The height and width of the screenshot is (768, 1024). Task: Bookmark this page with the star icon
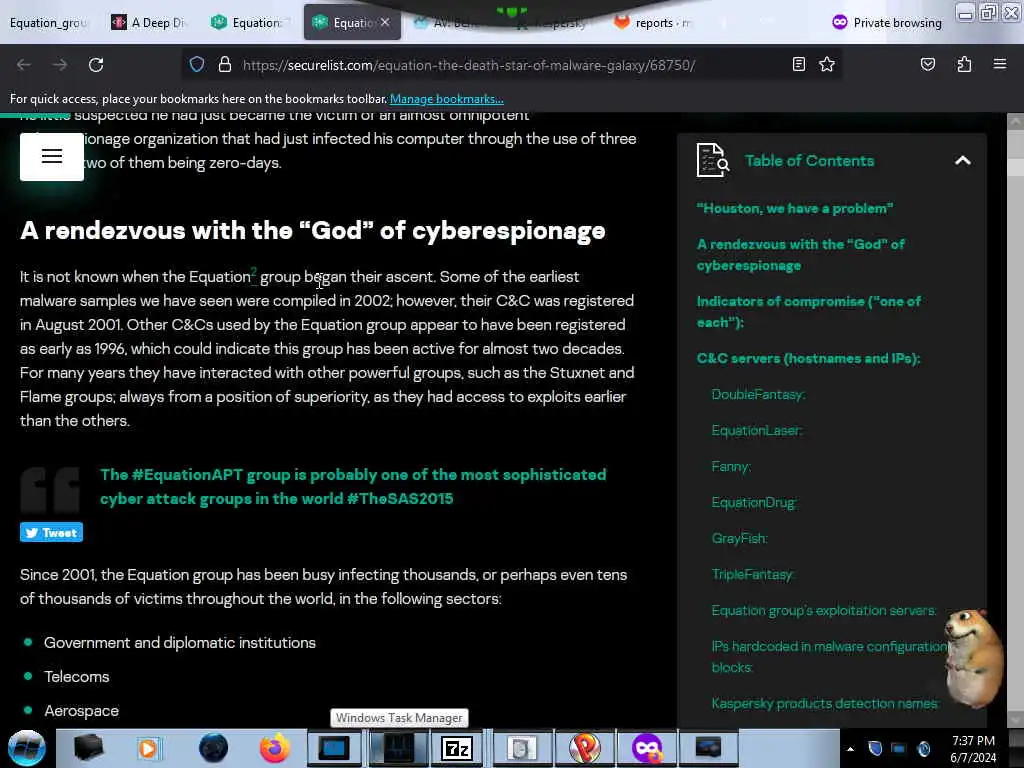pyautogui.click(x=827, y=64)
